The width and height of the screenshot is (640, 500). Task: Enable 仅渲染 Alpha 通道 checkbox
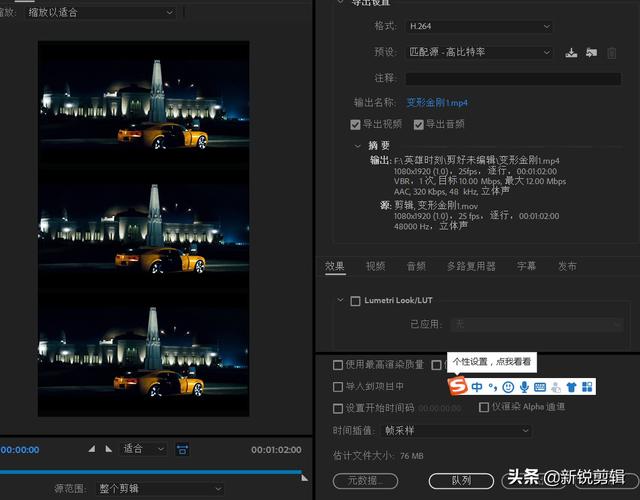(x=484, y=407)
